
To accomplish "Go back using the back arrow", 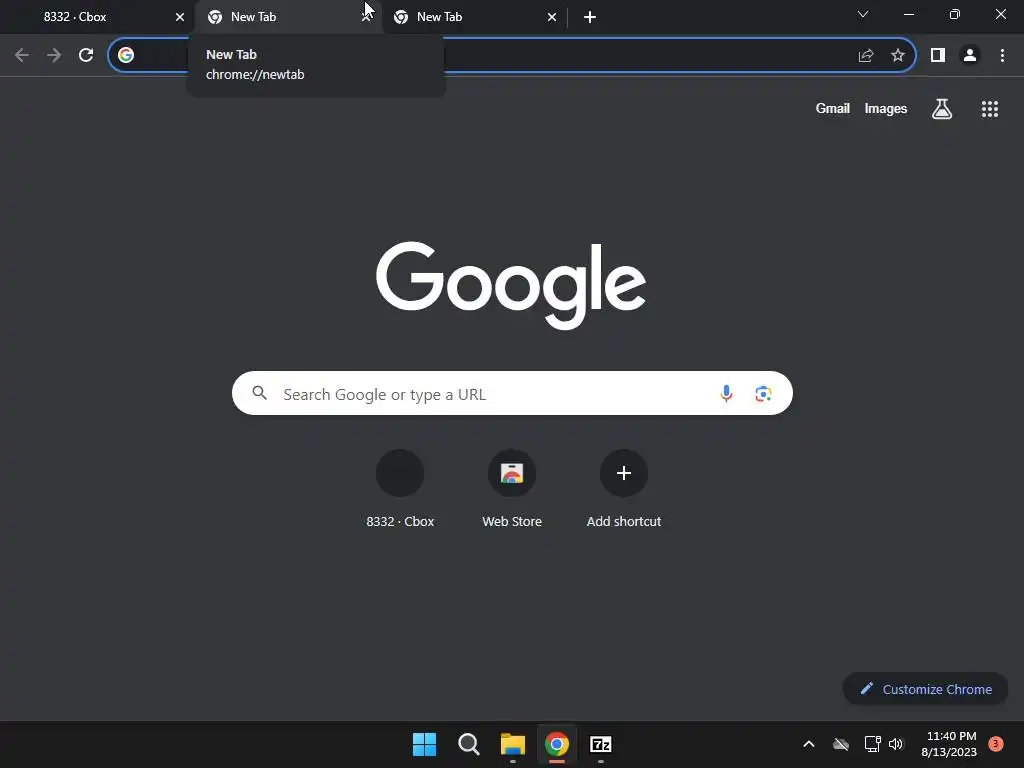I will click(x=22, y=55).
